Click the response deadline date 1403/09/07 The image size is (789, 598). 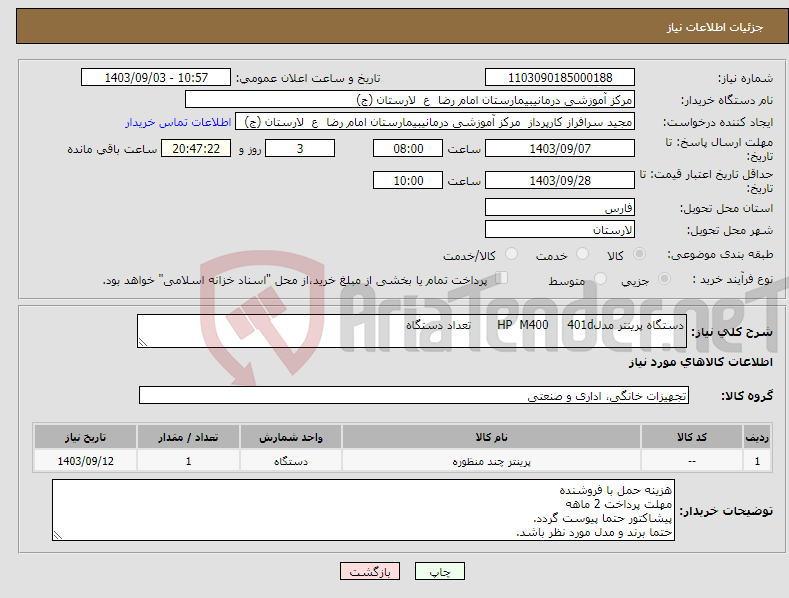pyautogui.click(x=560, y=148)
